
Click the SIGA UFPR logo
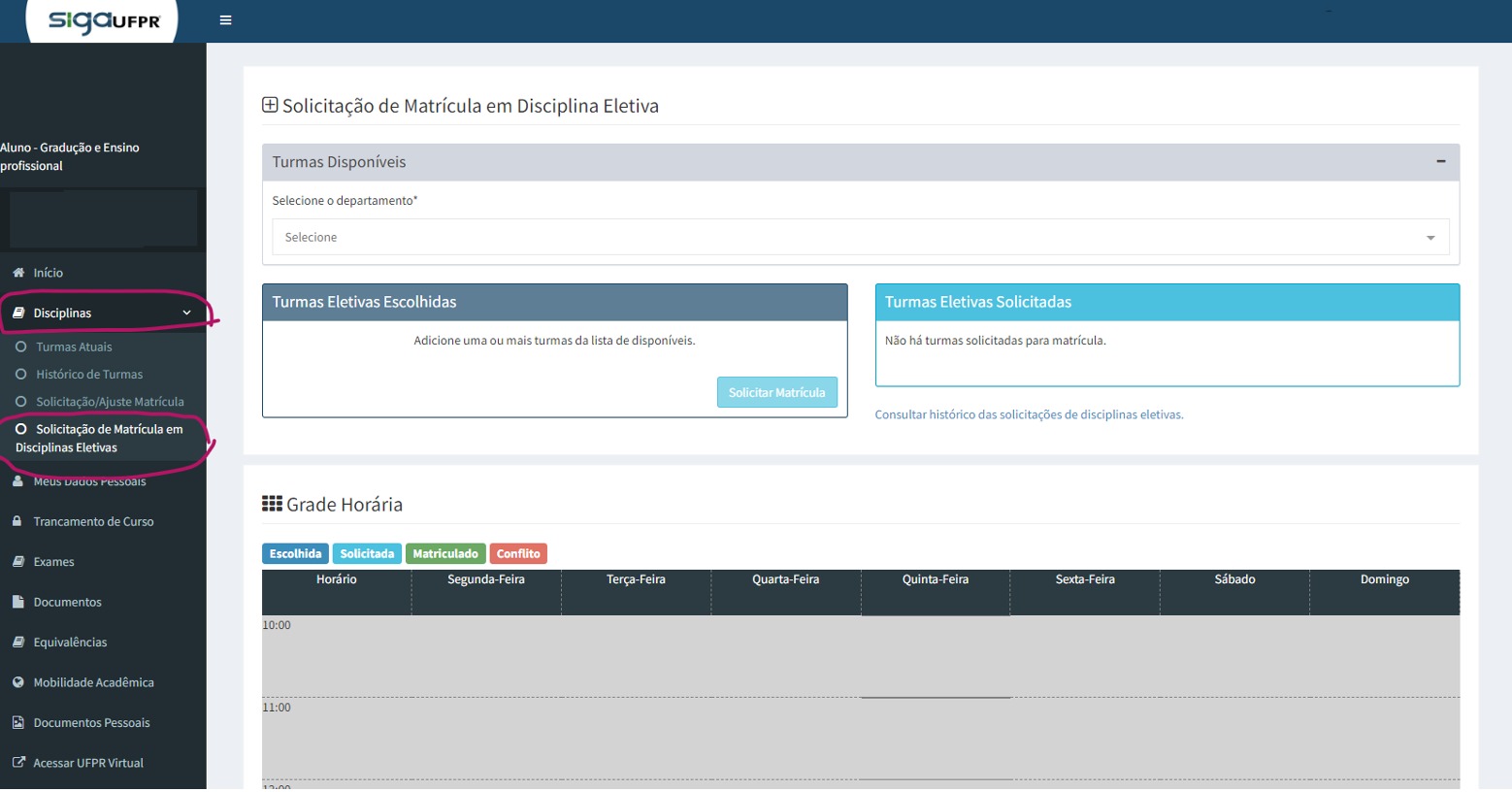tap(103, 20)
